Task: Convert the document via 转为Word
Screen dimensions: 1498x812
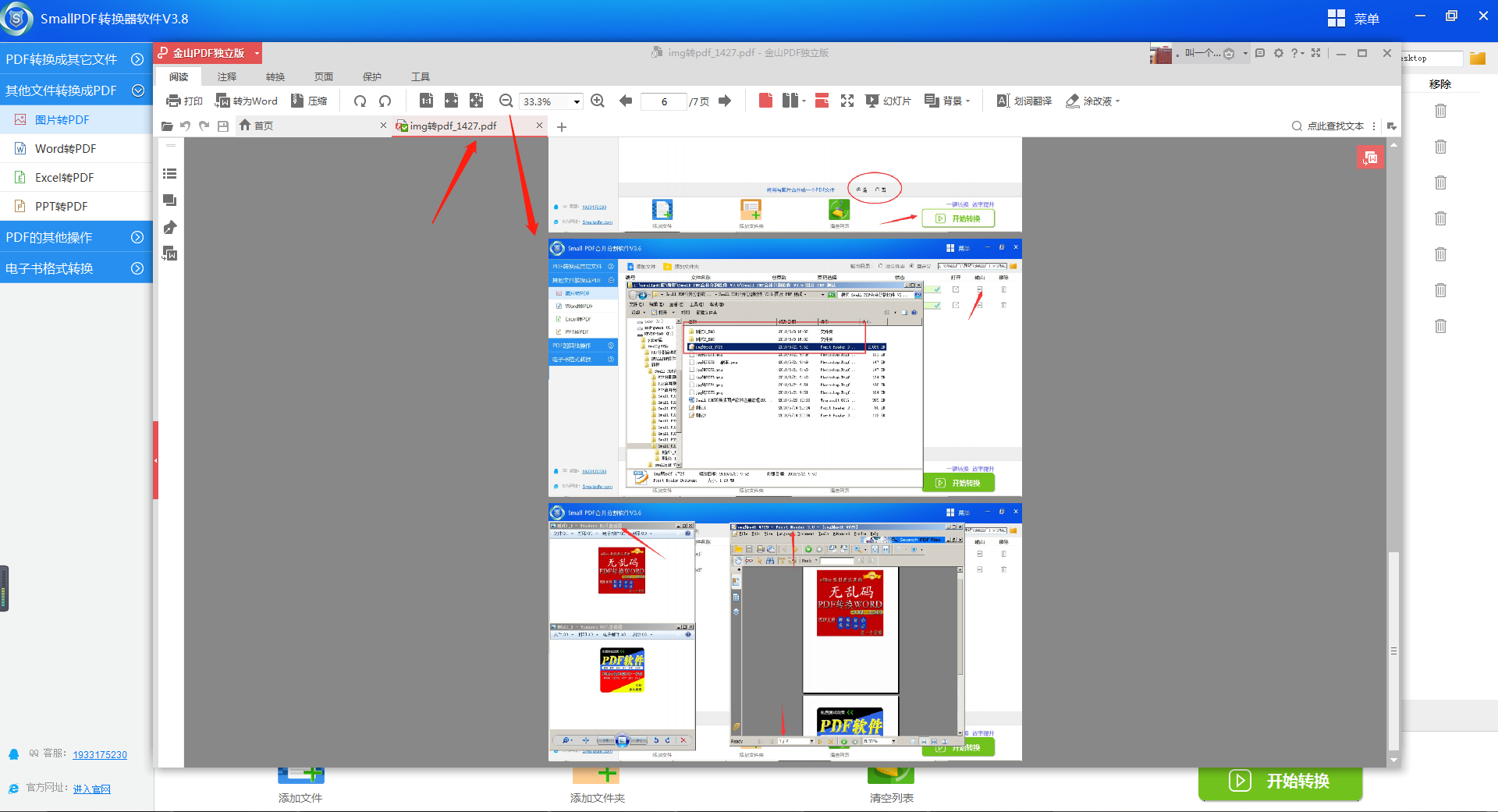Action: [x=247, y=101]
